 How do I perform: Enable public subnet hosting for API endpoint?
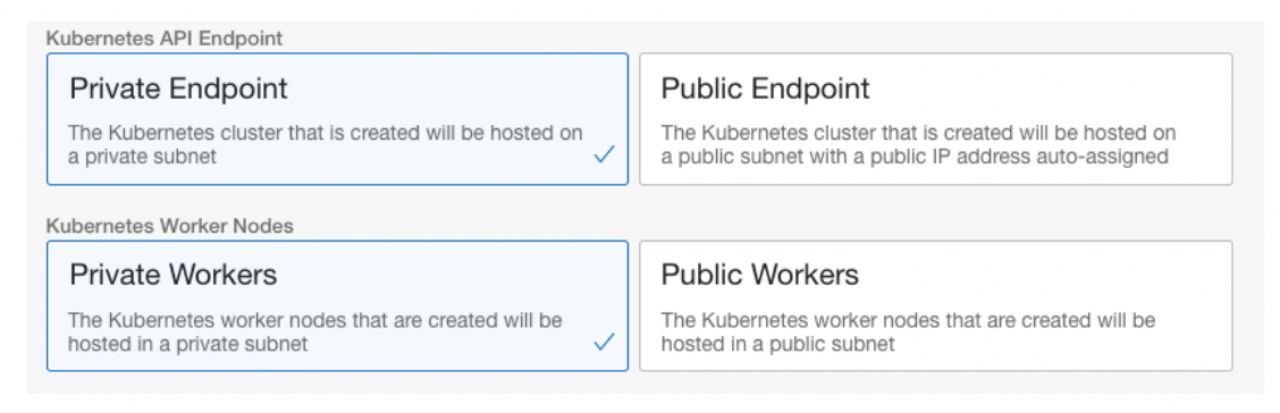(x=935, y=119)
